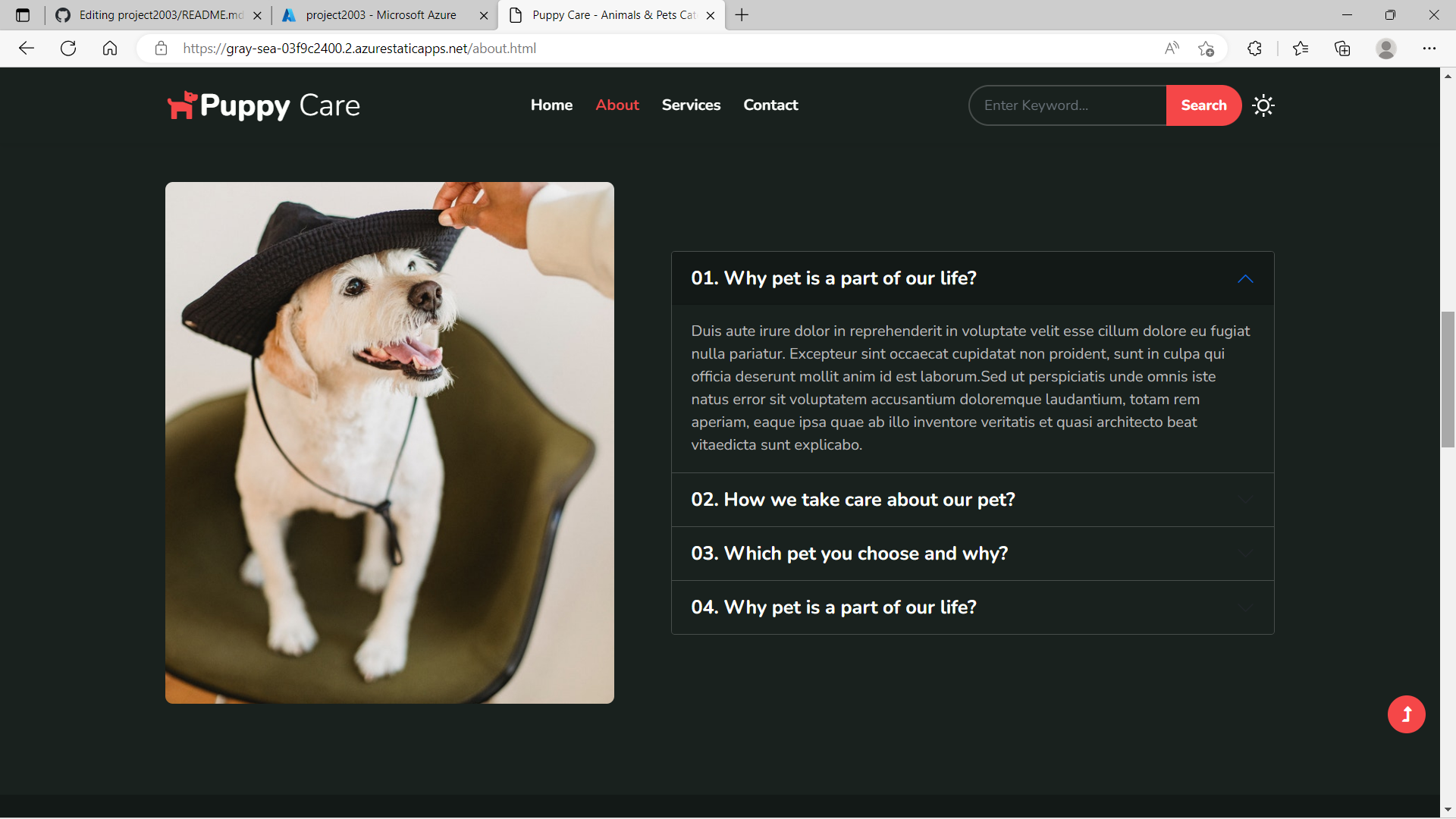The width and height of the screenshot is (1456, 819).
Task: Open browser Extensions puzzle icon
Action: 1254,49
